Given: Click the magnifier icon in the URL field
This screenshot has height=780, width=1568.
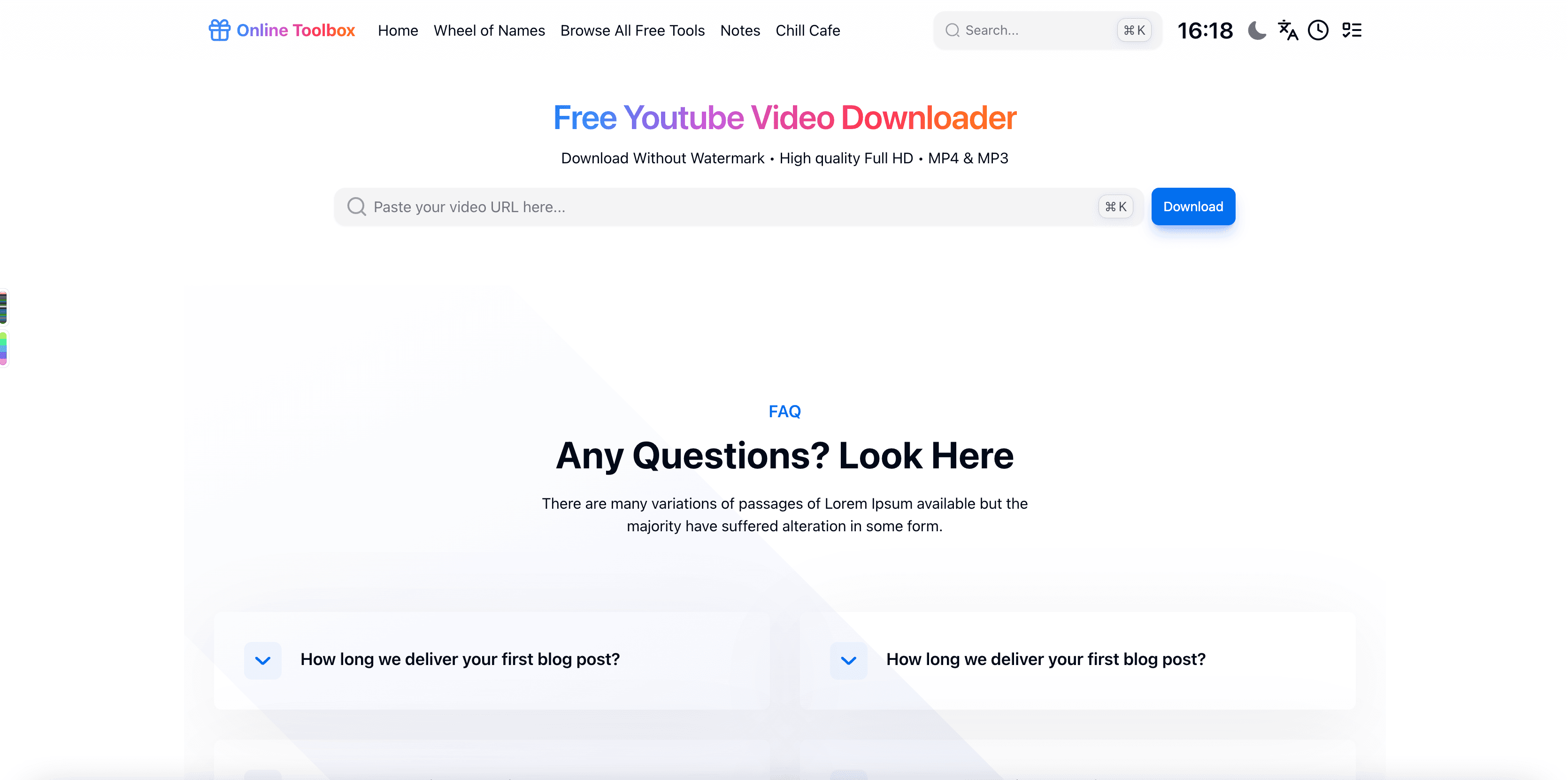Looking at the screenshot, I should [x=357, y=207].
